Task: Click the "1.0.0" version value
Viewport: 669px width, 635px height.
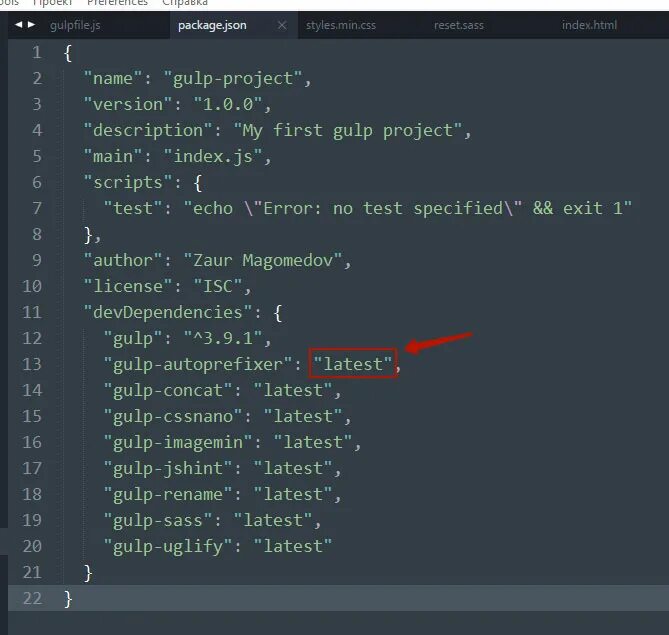Action: [x=227, y=105]
